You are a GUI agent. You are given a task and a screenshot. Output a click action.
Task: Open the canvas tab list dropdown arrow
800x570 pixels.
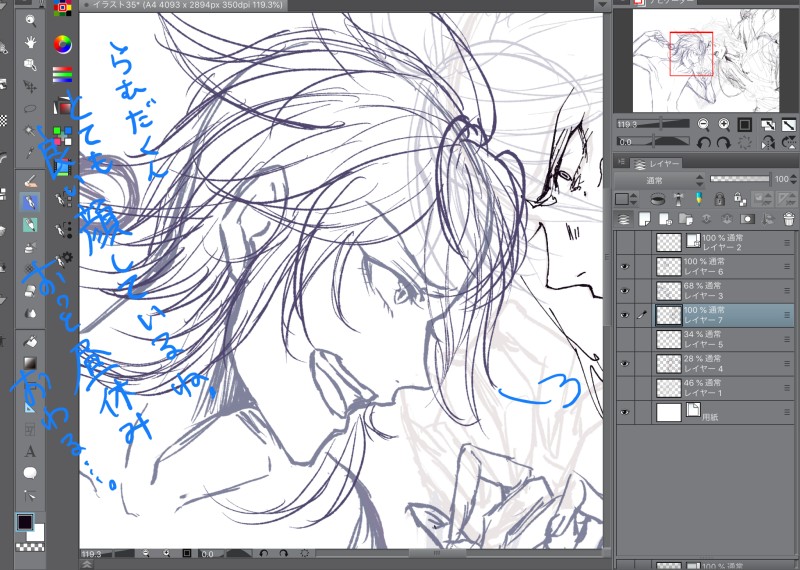(603, 5)
